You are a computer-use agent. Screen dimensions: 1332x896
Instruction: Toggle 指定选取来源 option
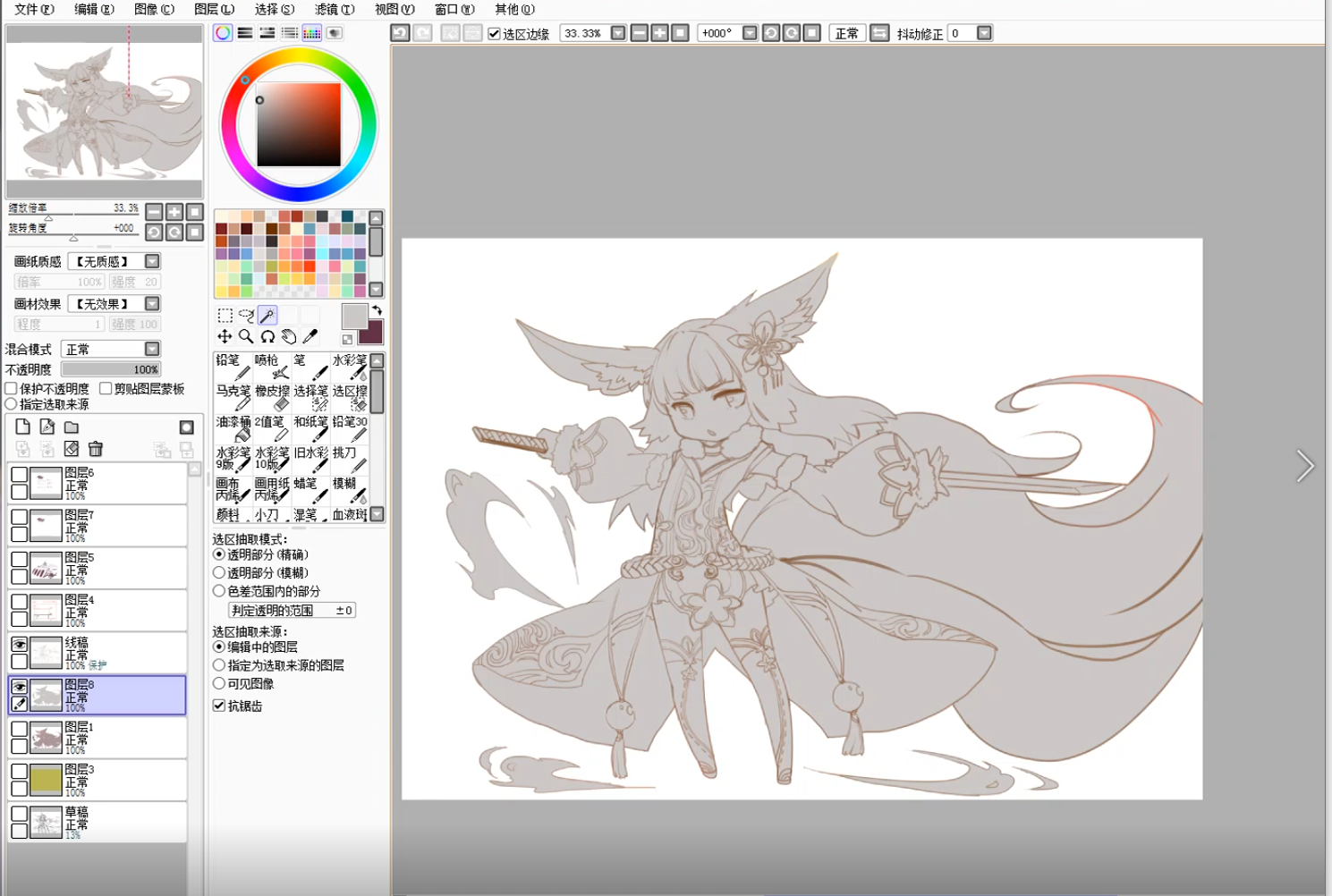tap(12, 404)
